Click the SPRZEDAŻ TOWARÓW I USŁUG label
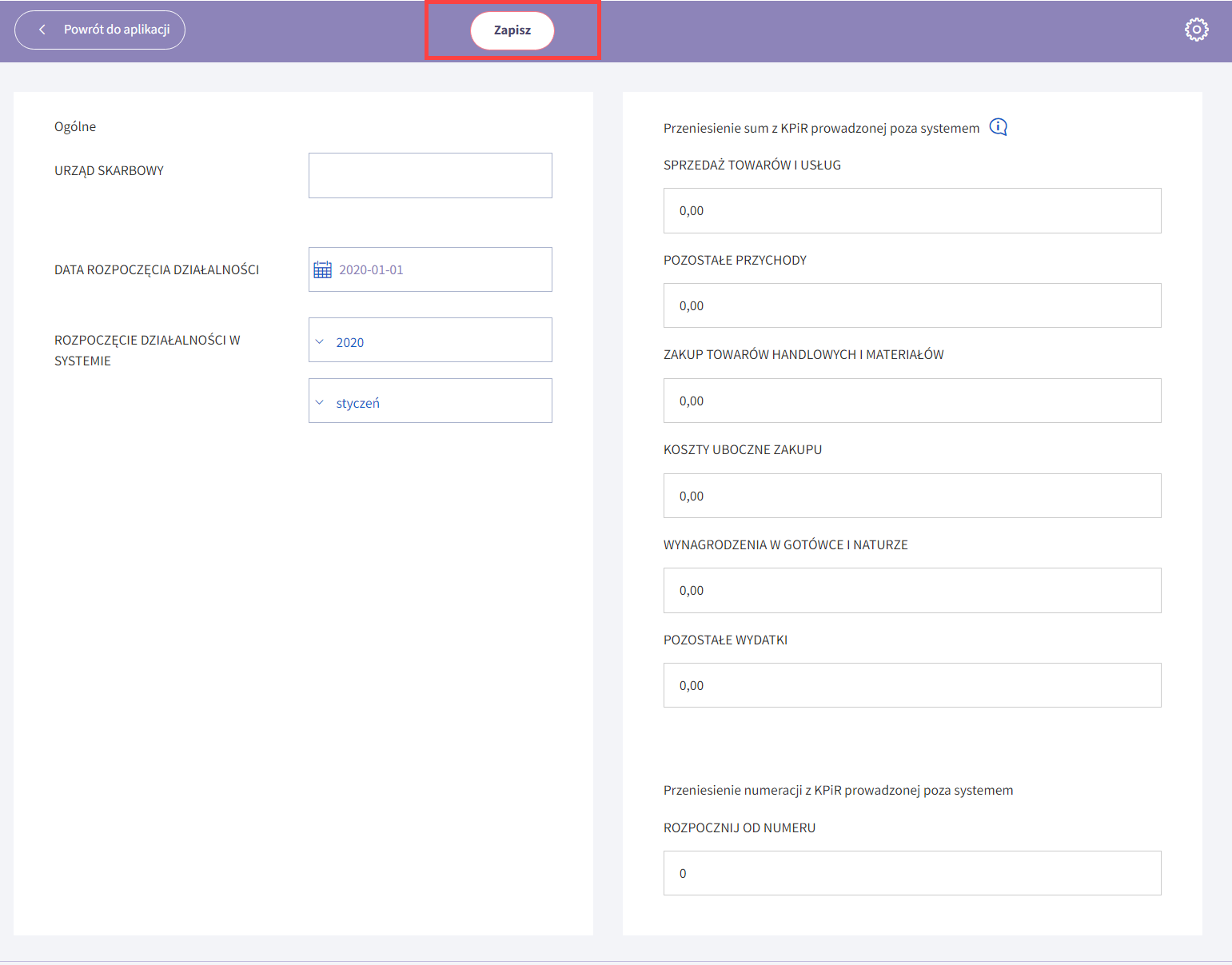The image size is (1232, 965). pyautogui.click(x=752, y=165)
